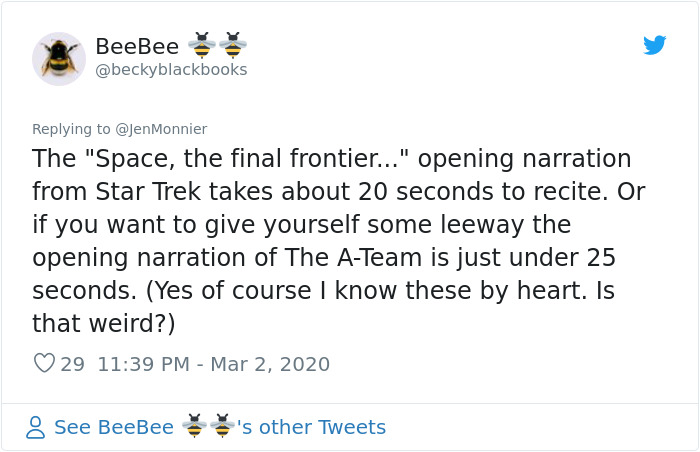Click the person silhouette icon in footer
This screenshot has height=452, width=700.
coord(35,427)
